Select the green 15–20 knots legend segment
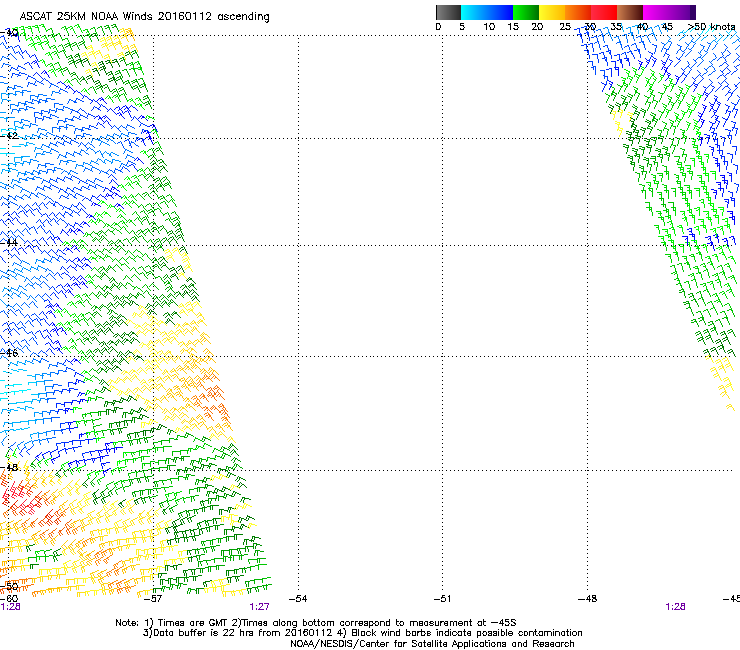This screenshot has height=650, width=740. pyautogui.click(x=526, y=12)
